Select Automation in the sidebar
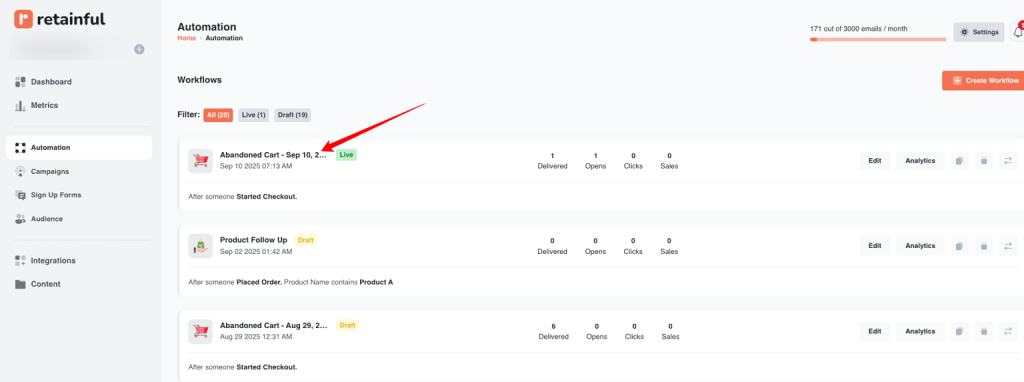Image resolution: width=1024 pixels, height=382 pixels. coord(79,148)
